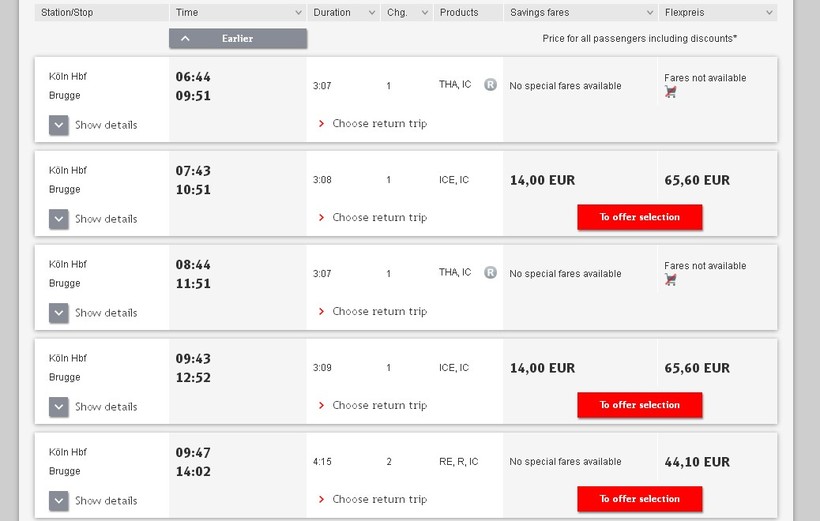This screenshot has width=820, height=521.
Task: Expand details for 09:47 departure
Action: click(x=59, y=501)
